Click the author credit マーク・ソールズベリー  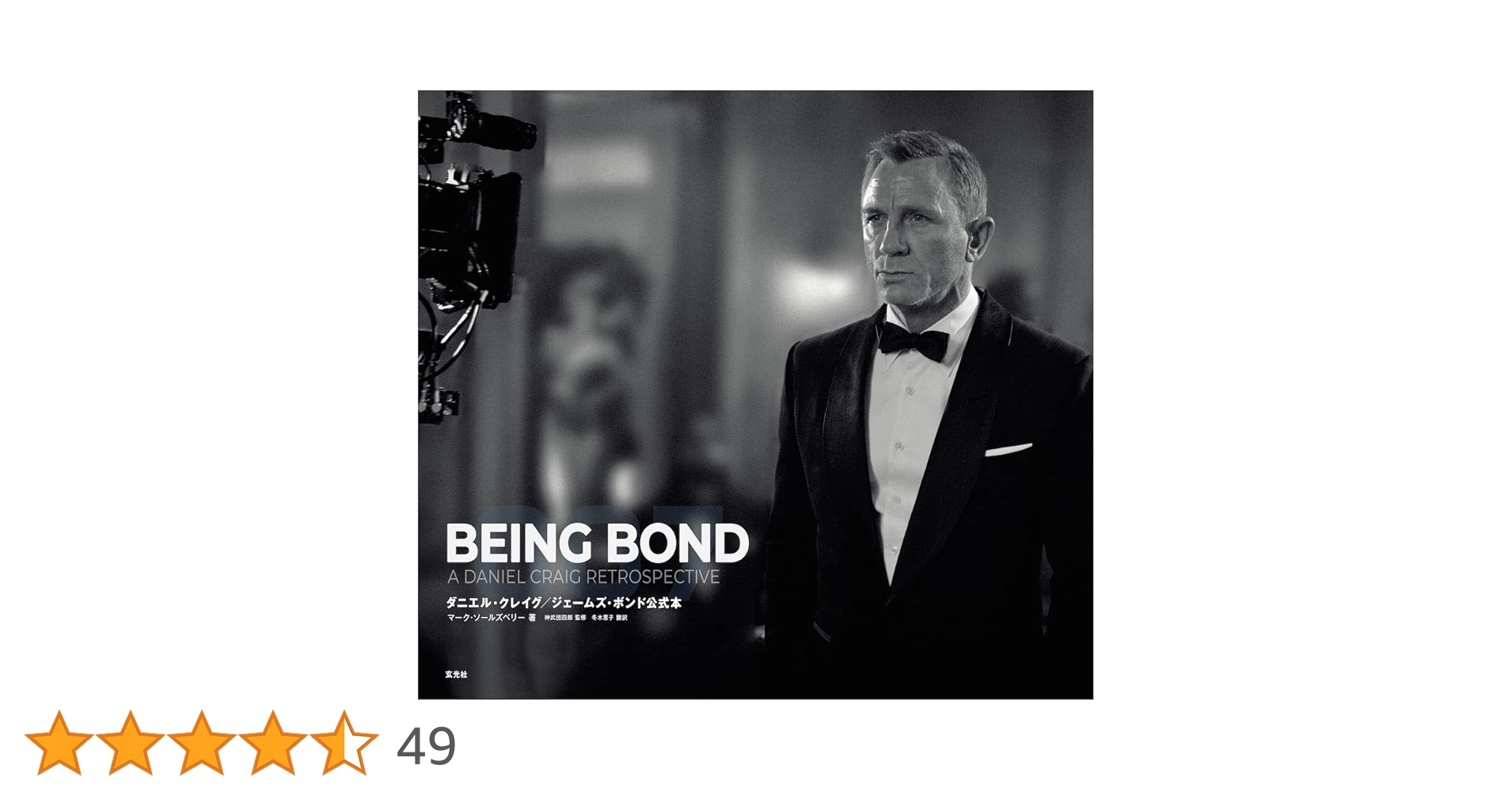[486, 618]
